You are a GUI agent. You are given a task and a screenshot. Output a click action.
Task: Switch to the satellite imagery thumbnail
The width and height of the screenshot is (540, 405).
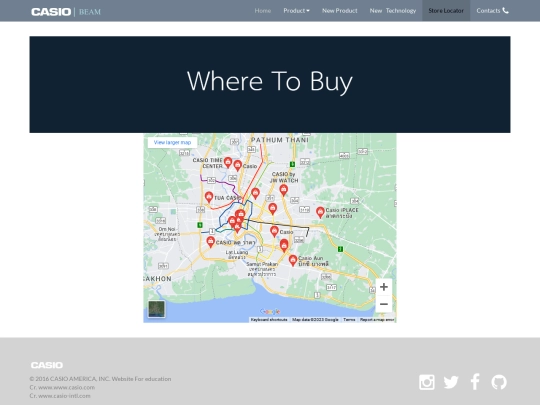pyautogui.click(x=157, y=309)
